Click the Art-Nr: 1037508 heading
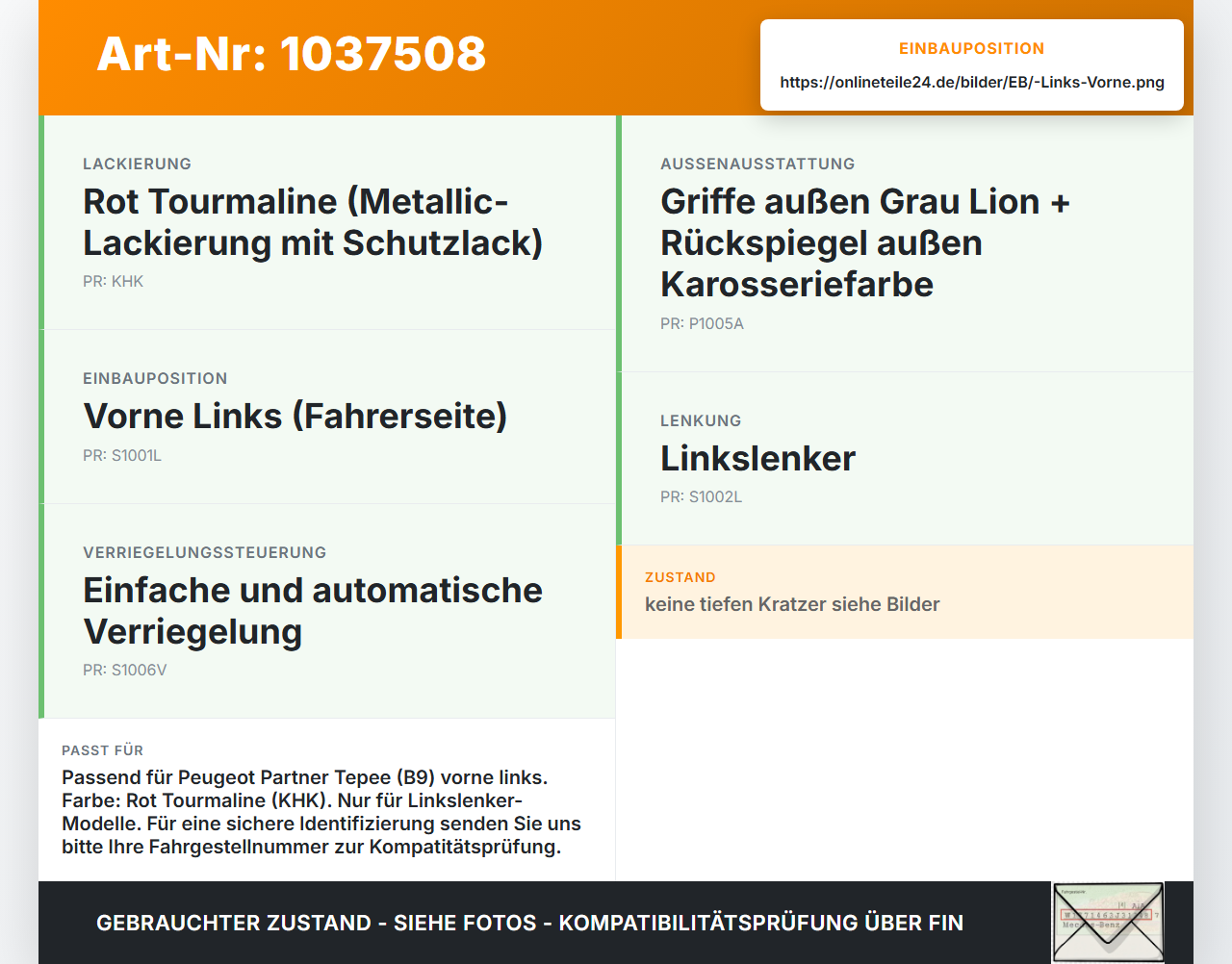The image size is (1232, 964). 292,54
